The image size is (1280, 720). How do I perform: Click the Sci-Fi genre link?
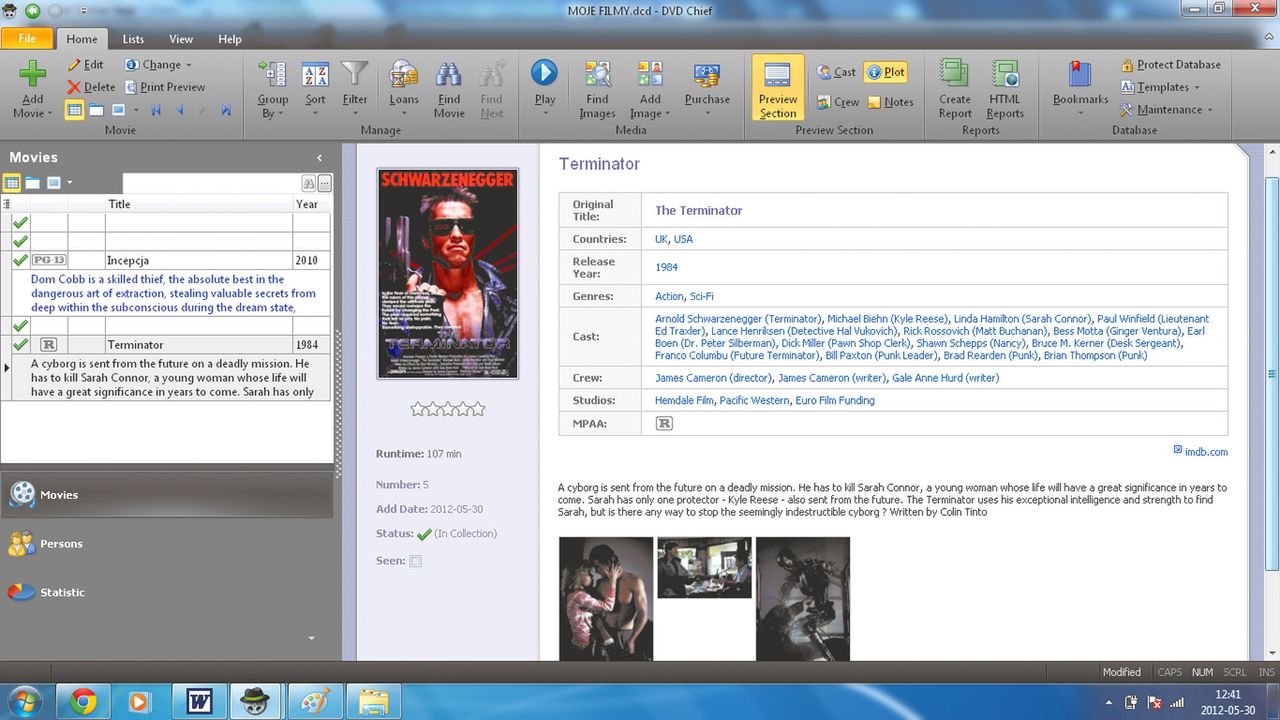(x=701, y=296)
